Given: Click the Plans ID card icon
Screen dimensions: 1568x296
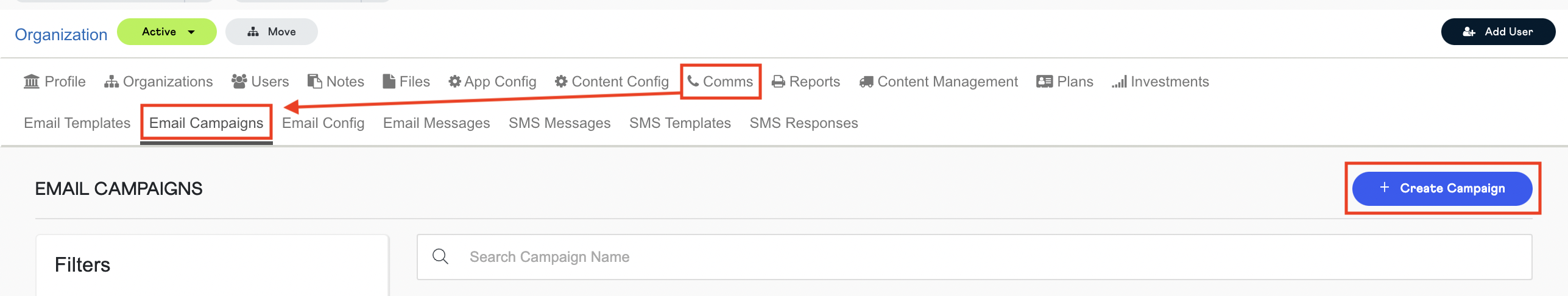Looking at the screenshot, I should click(1044, 82).
